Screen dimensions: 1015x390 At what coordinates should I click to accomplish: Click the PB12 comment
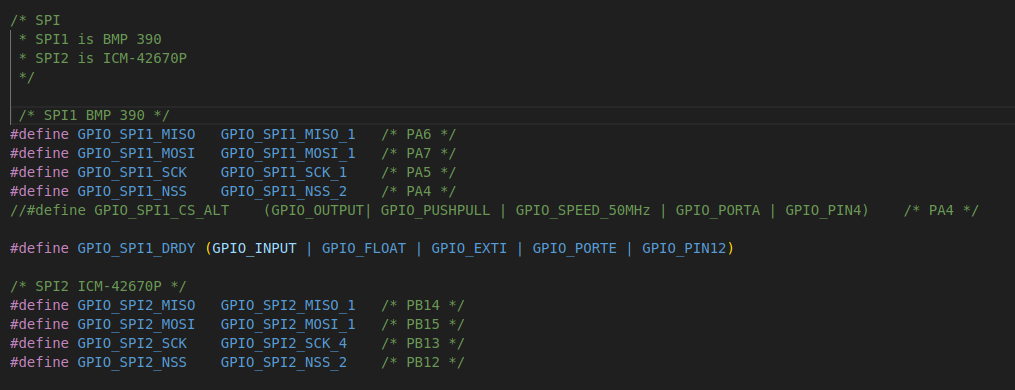(423, 361)
